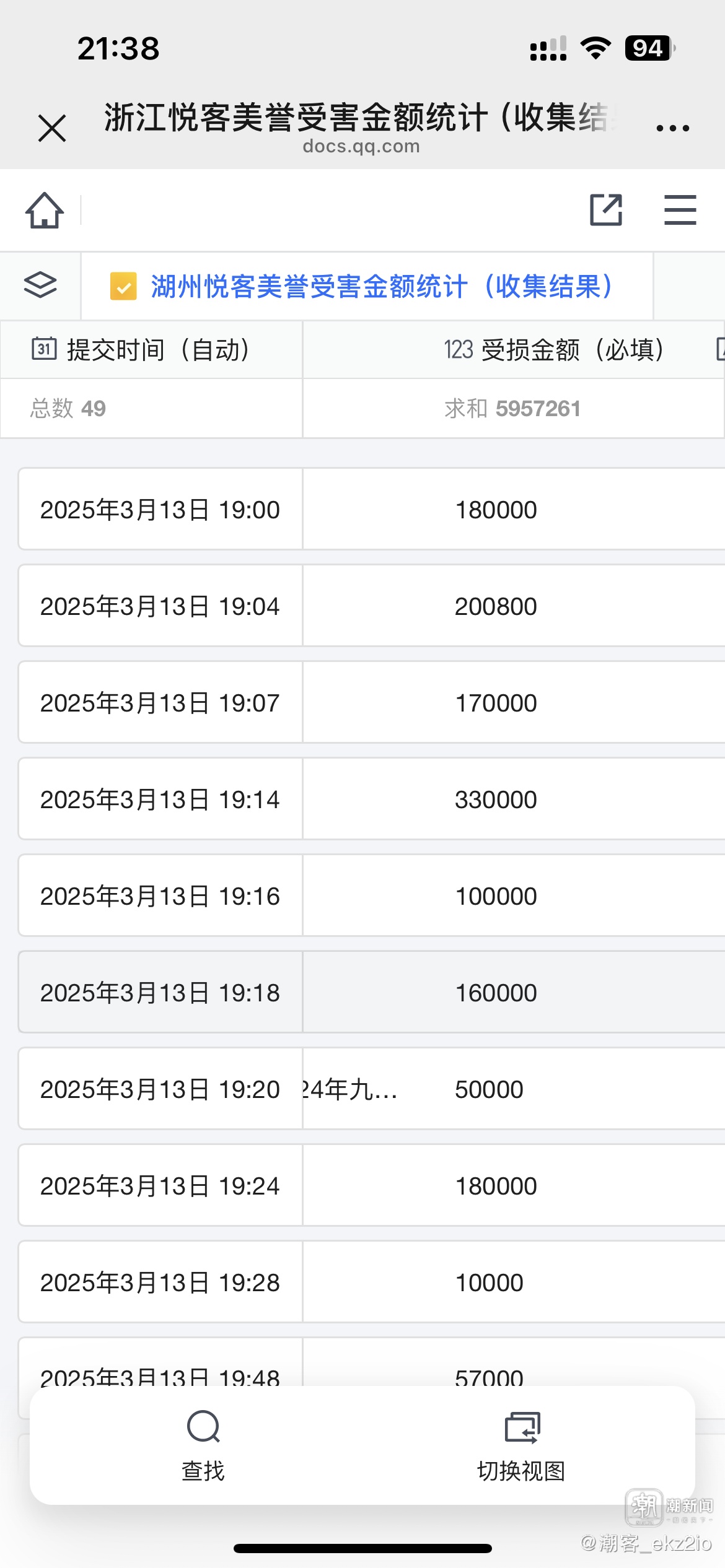The height and width of the screenshot is (1568, 725).
Task: Tap the docs.qq.com address text
Action: pos(361,147)
